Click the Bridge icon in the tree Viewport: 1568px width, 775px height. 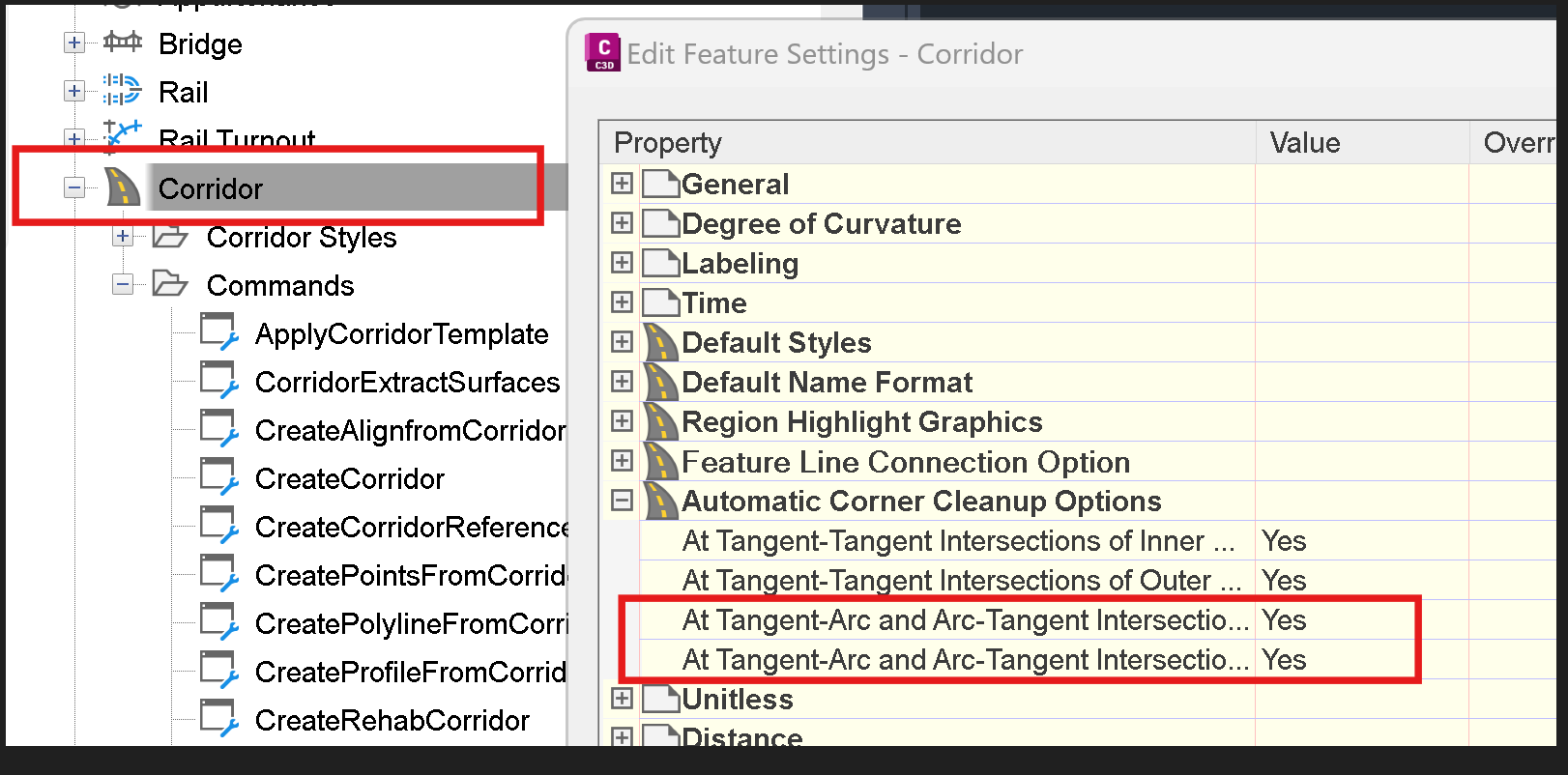pos(123,43)
